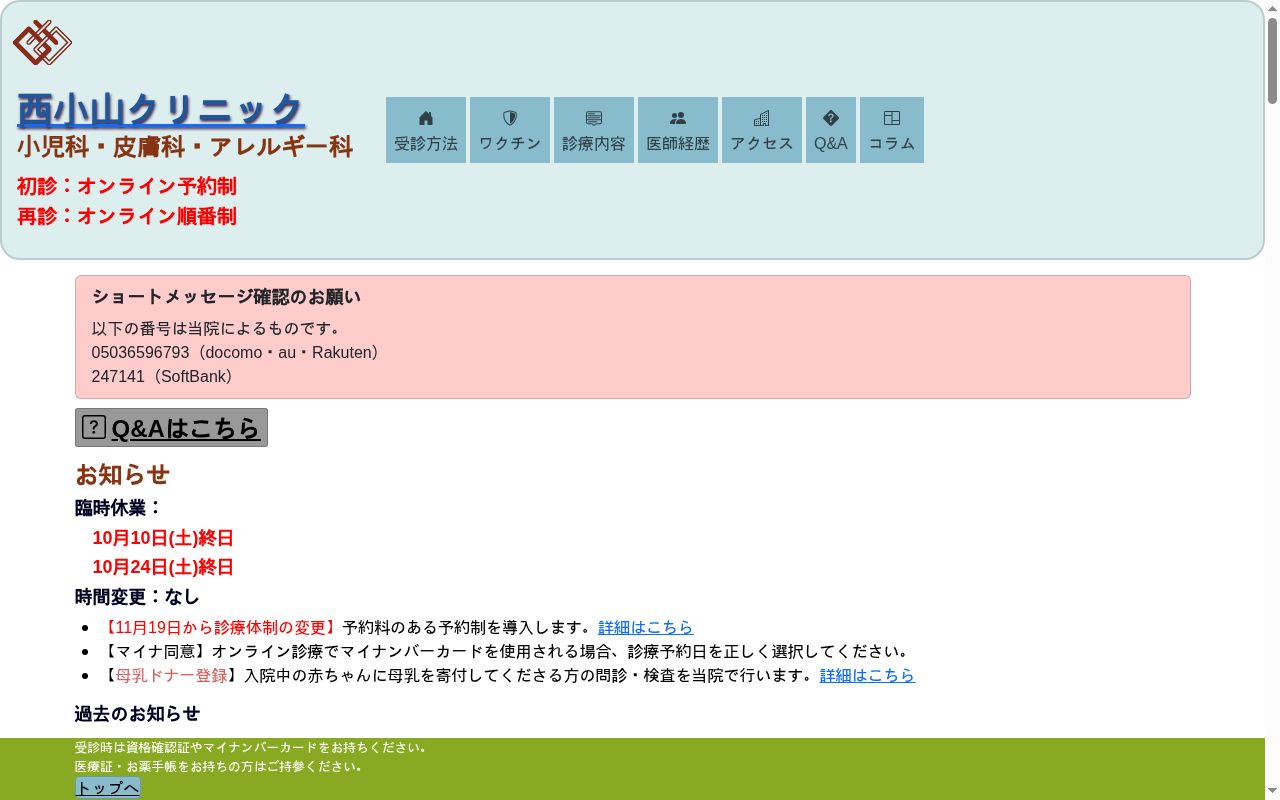Open 詳細はこちら link for 母乳ドナー登録
1280x800 pixels.
[x=867, y=675]
